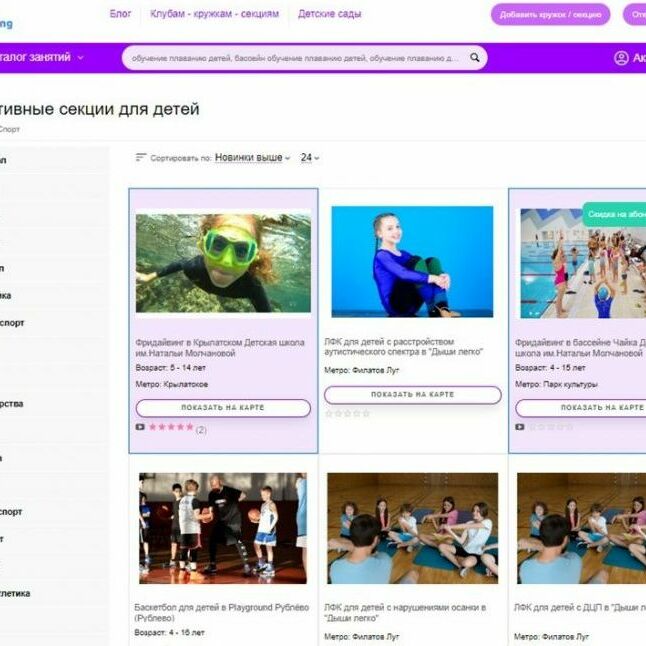
Task: Expand the catalog занятий dropdown
Action: (40, 57)
